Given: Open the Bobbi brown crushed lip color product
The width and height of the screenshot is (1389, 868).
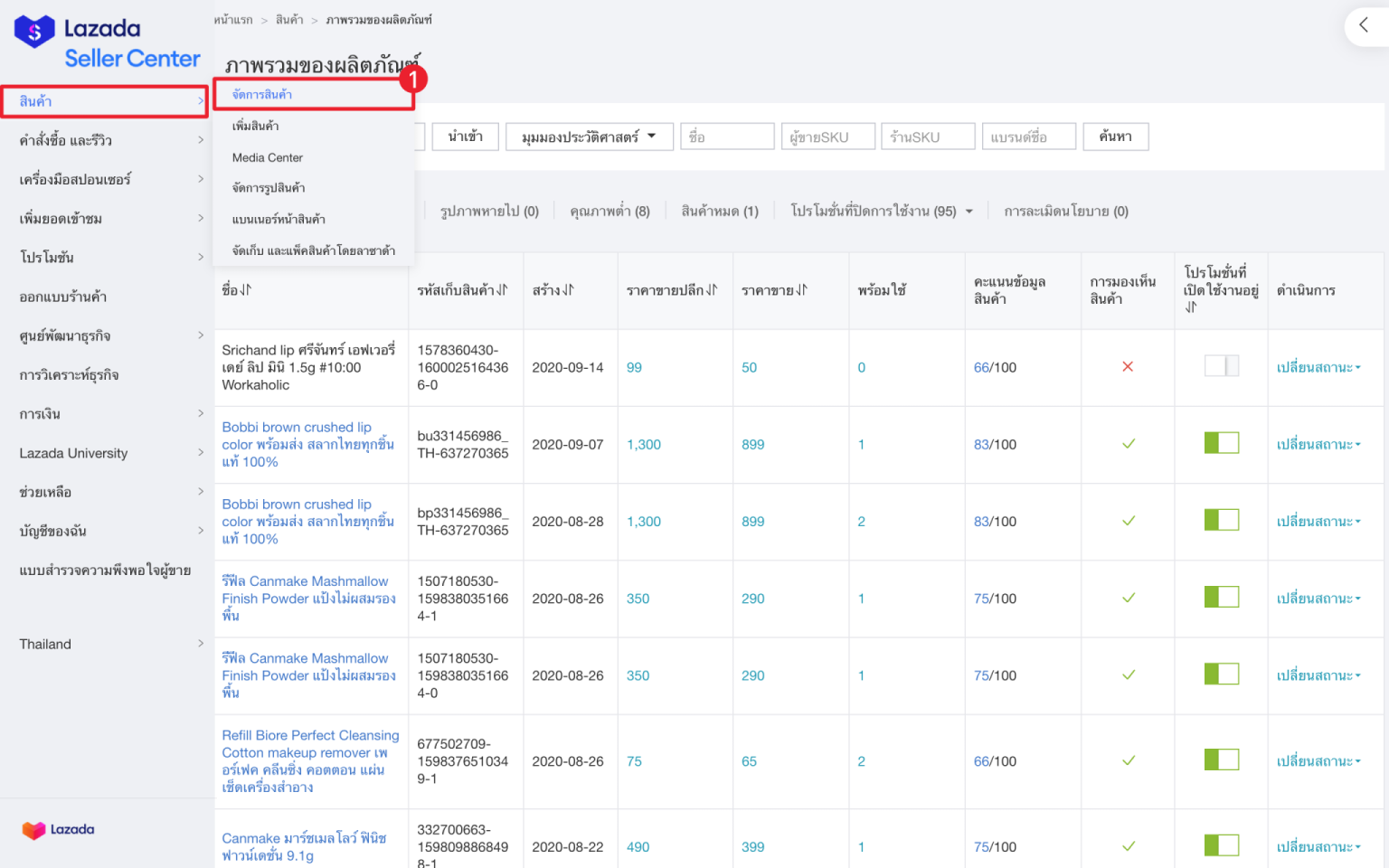Looking at the screenshot, I should pos(310,444).
